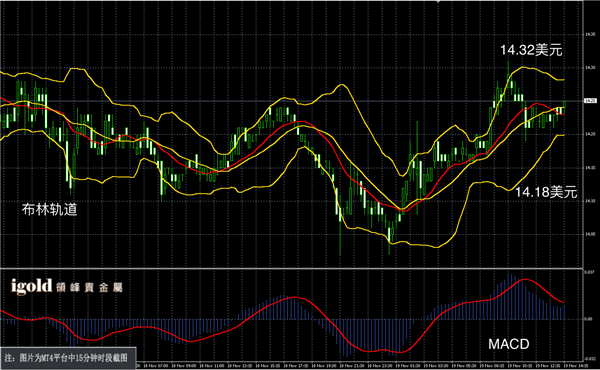Click the 14.35 level on the price axis
600x370 pixels.
(590, 34)
